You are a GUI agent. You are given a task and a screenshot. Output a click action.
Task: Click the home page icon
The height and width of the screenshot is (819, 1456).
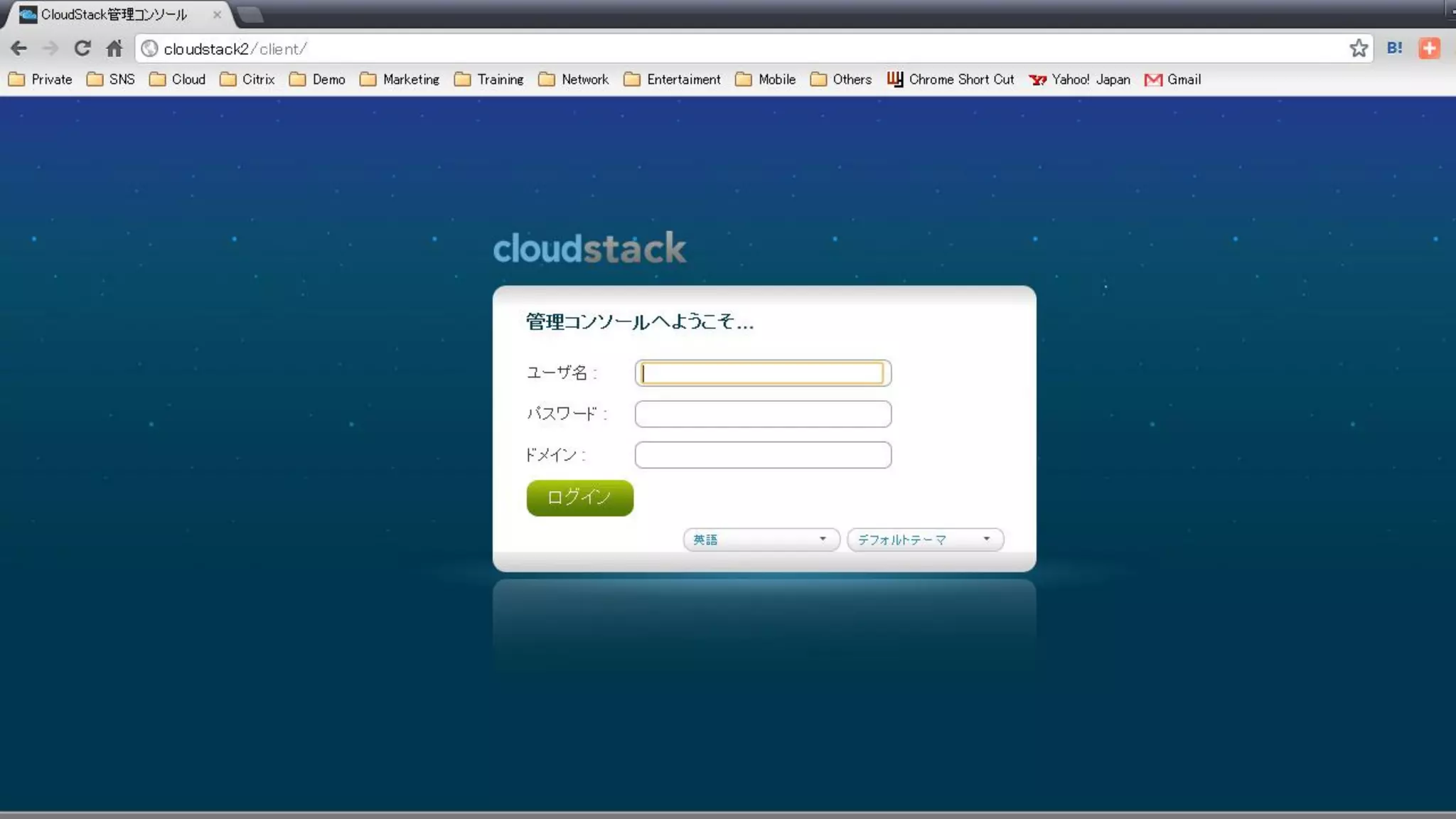point(114,48)
